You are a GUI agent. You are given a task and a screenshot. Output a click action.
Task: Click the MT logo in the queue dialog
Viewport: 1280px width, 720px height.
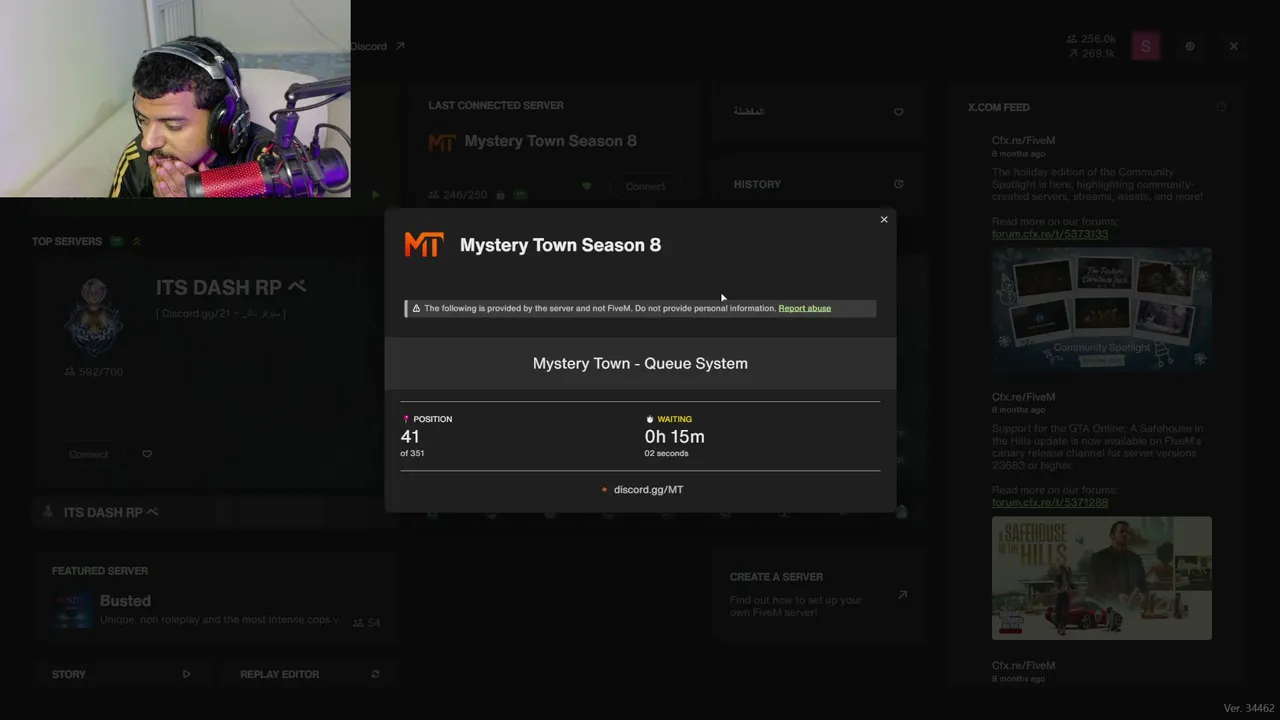[424, 245]
